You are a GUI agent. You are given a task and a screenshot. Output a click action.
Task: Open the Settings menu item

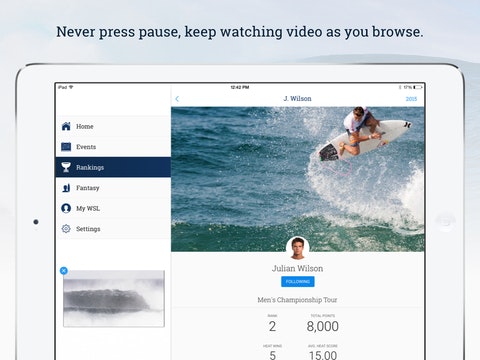113,229
